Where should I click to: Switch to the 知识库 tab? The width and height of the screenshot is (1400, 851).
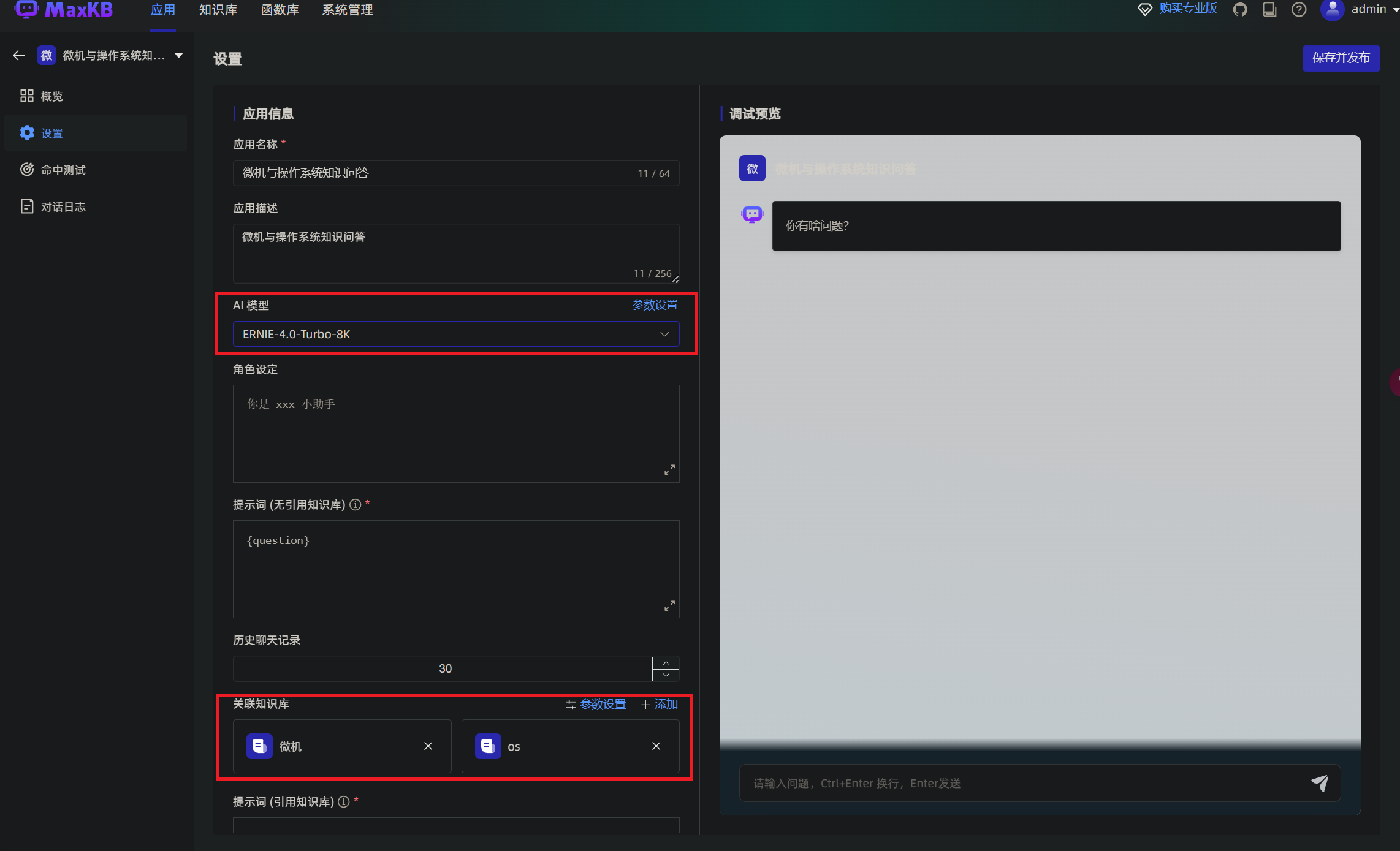pyautogui.click(x=218, y=10)
